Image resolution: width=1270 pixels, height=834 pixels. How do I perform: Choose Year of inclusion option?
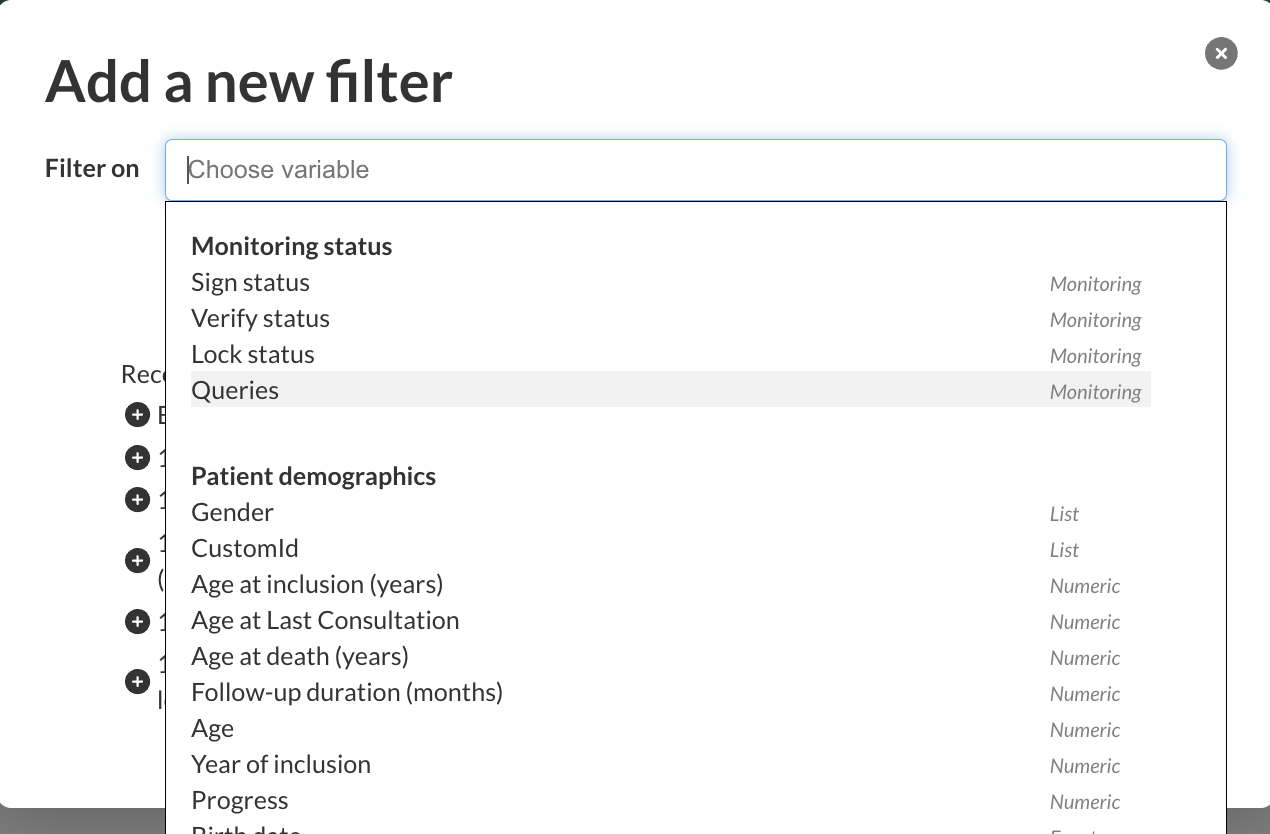coord(281,765)
